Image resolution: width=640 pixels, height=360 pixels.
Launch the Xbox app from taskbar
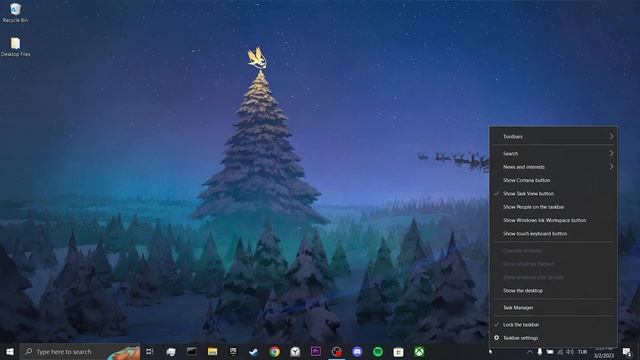(x=419, y=351)
